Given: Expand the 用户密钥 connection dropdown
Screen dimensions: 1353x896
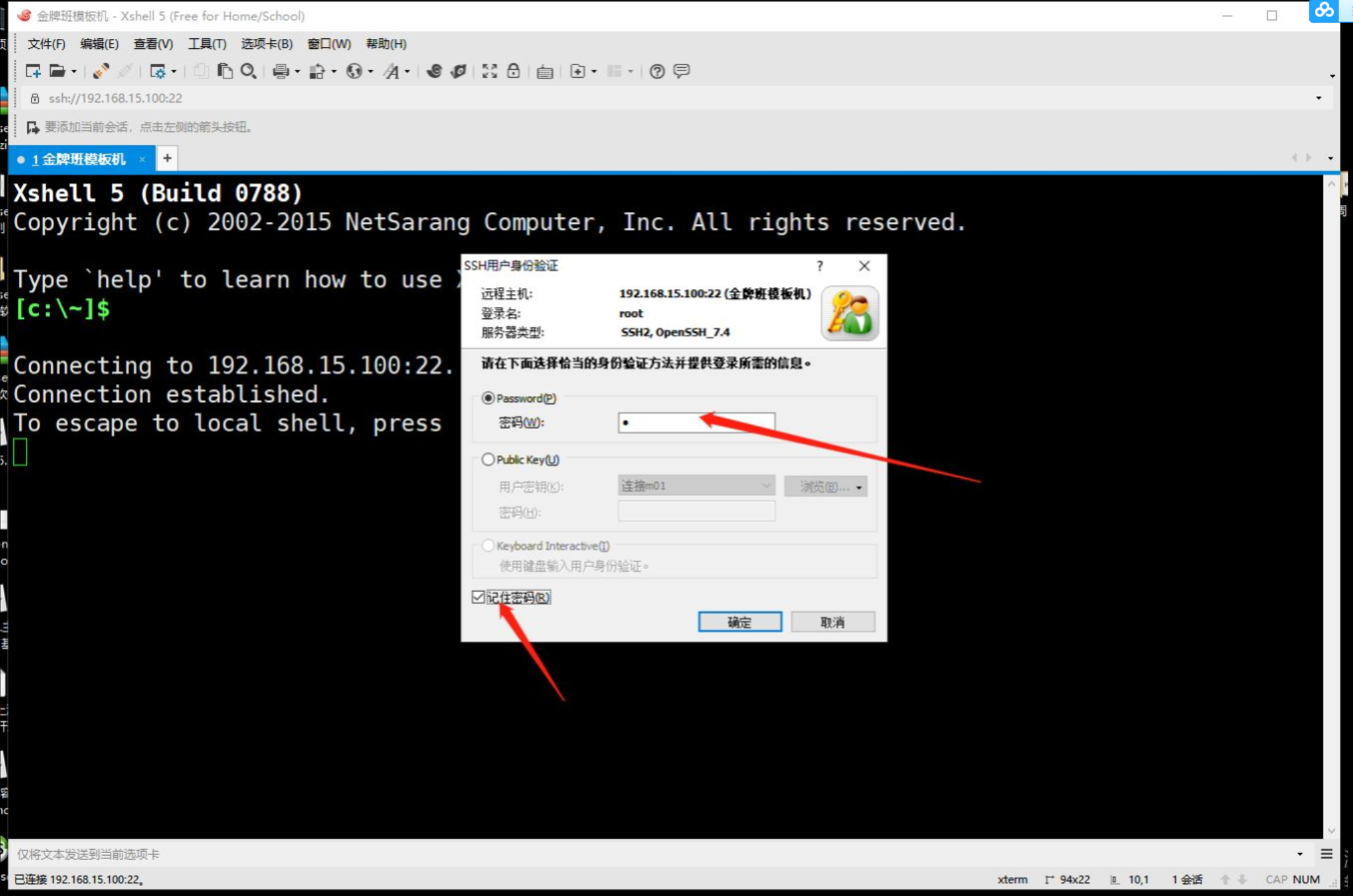Looking at the screenshot, I should 766,486.
